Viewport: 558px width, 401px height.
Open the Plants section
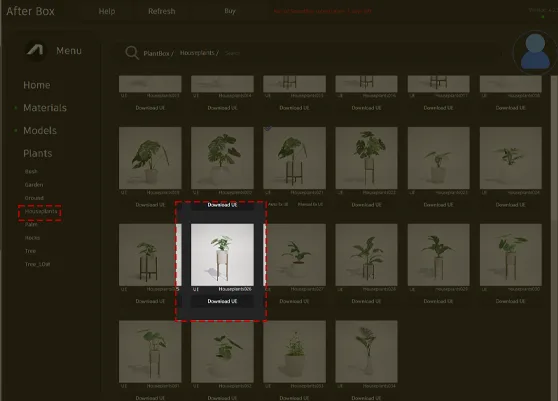(x=38, y=153)
